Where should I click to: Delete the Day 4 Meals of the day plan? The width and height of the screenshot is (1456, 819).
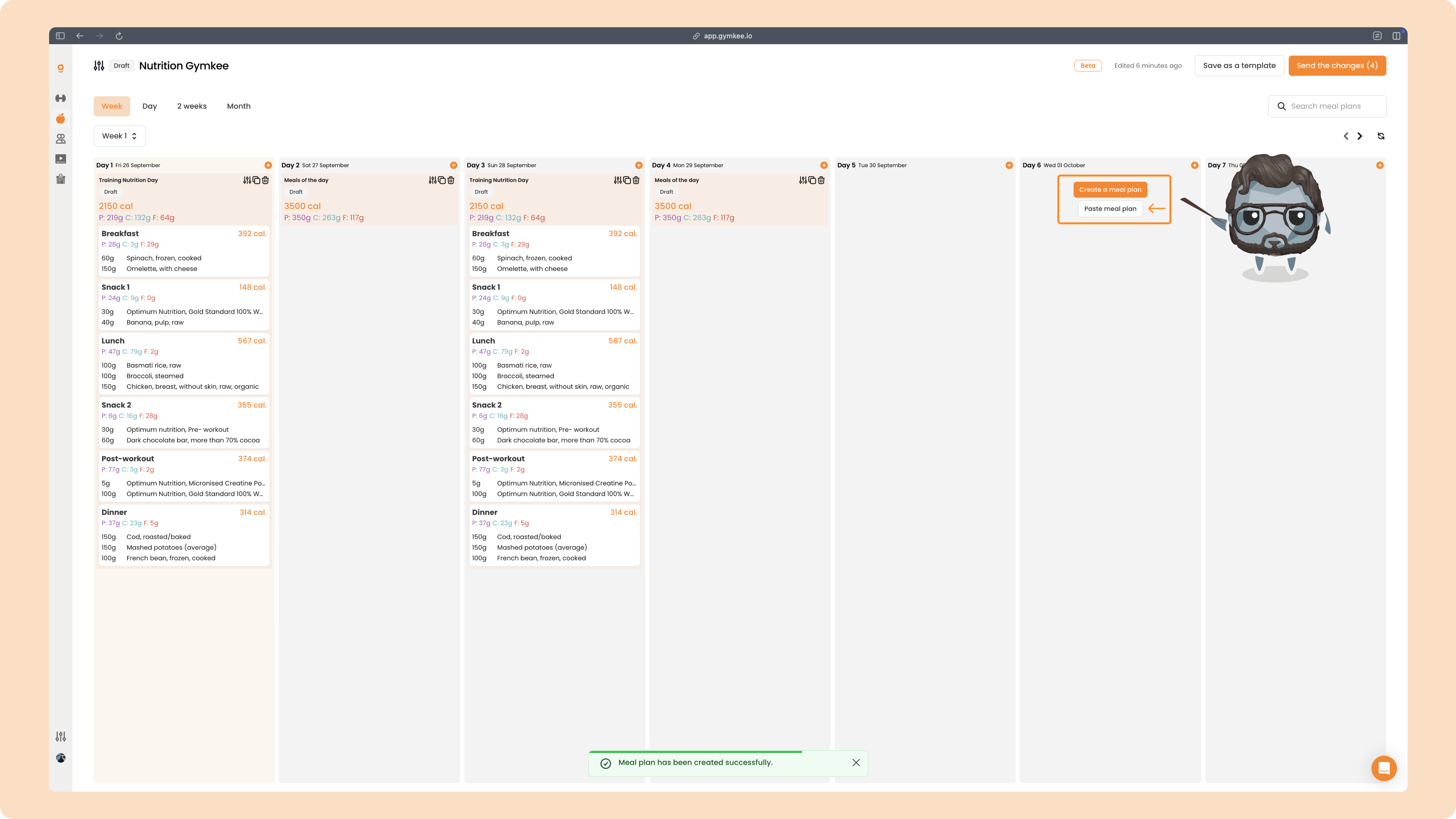coord(821,180)
